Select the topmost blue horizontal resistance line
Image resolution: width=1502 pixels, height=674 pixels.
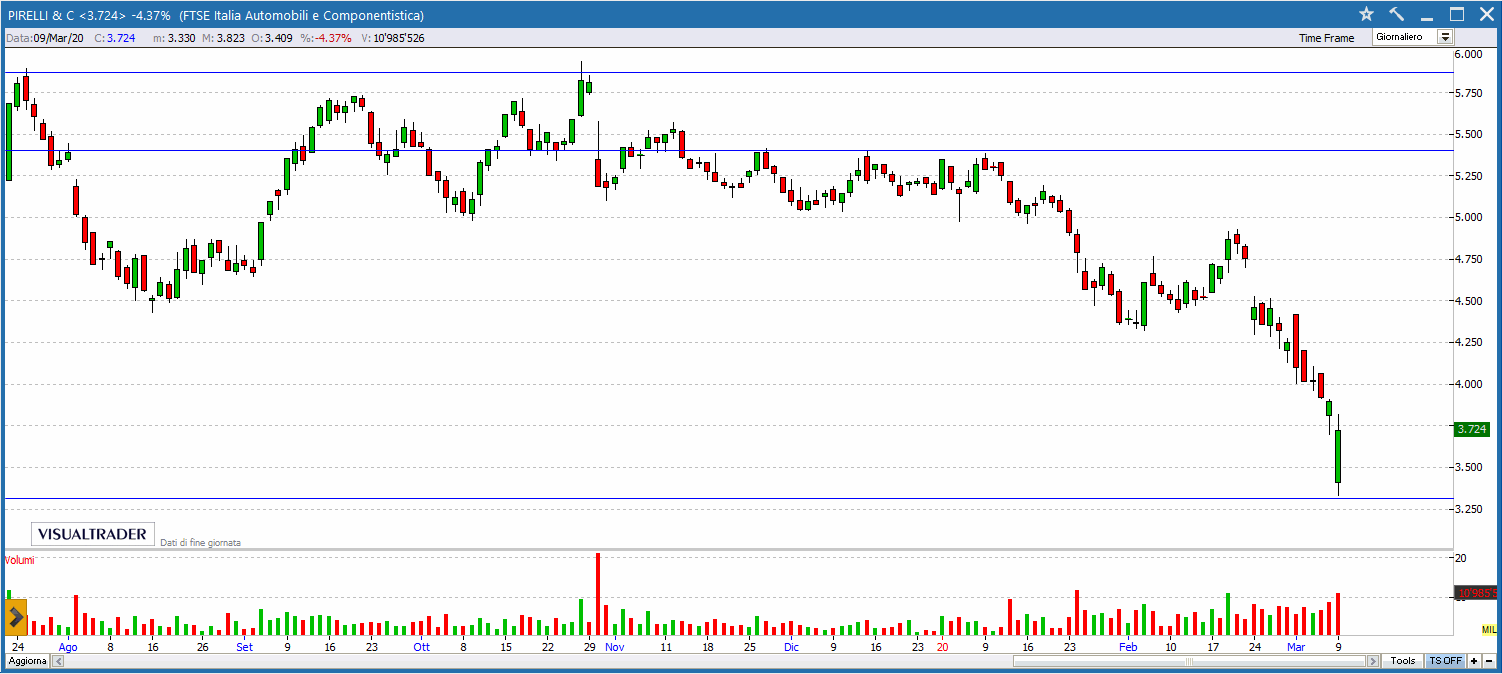(728, 72)
